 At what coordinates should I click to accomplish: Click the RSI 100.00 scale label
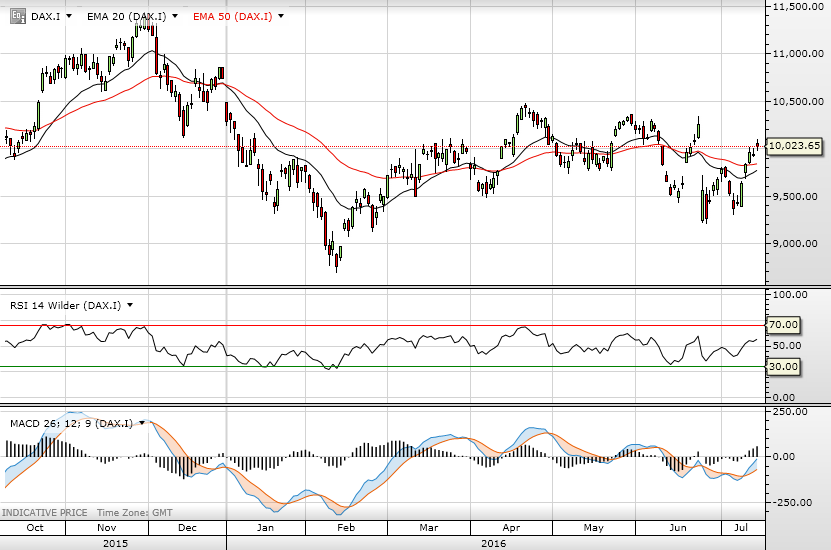(790, 295)
